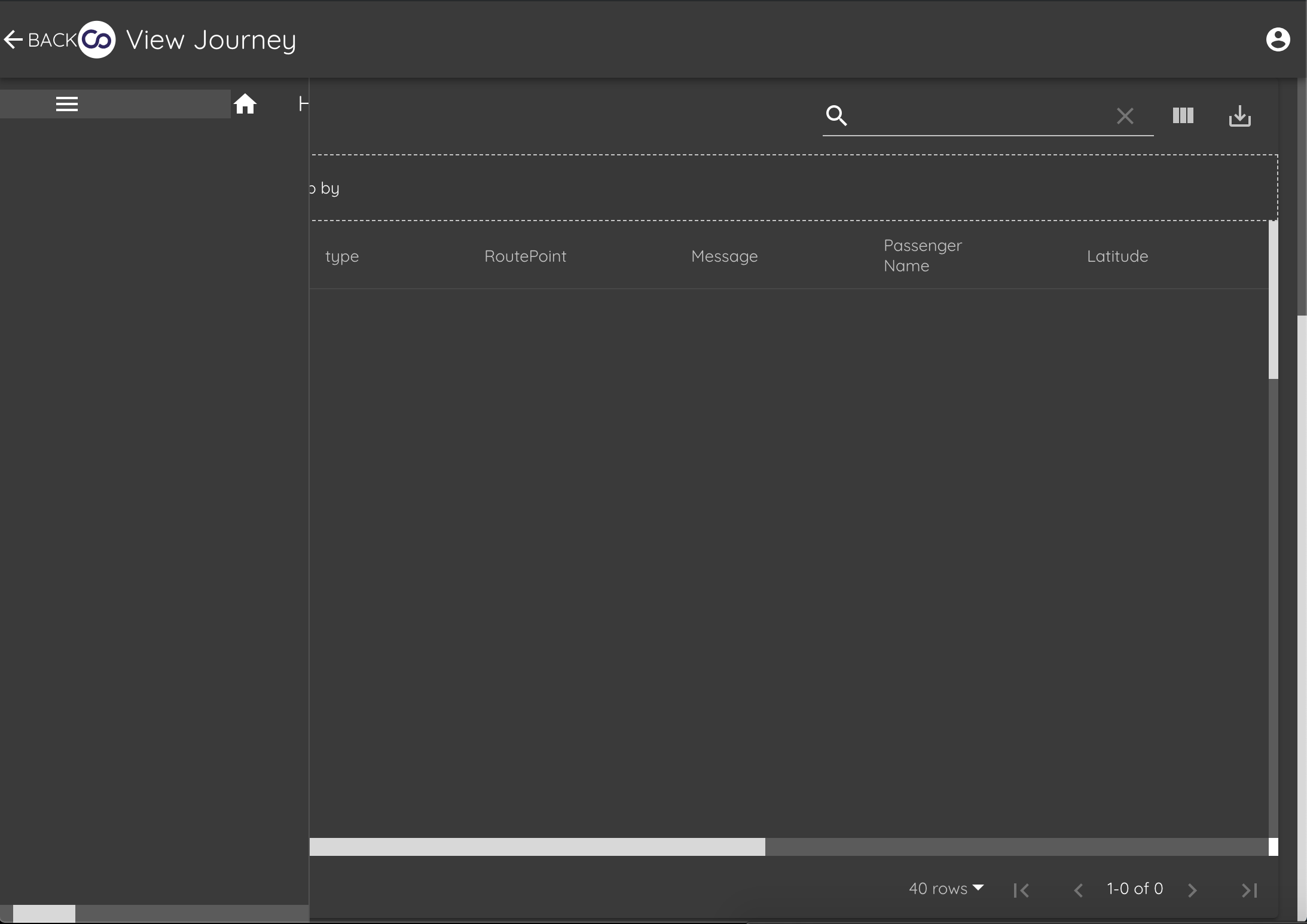Screen dimensions: 1307x924
Task: Sort by the Passenger Name column header
Action: pyautogui.click(x=922, y=256)
